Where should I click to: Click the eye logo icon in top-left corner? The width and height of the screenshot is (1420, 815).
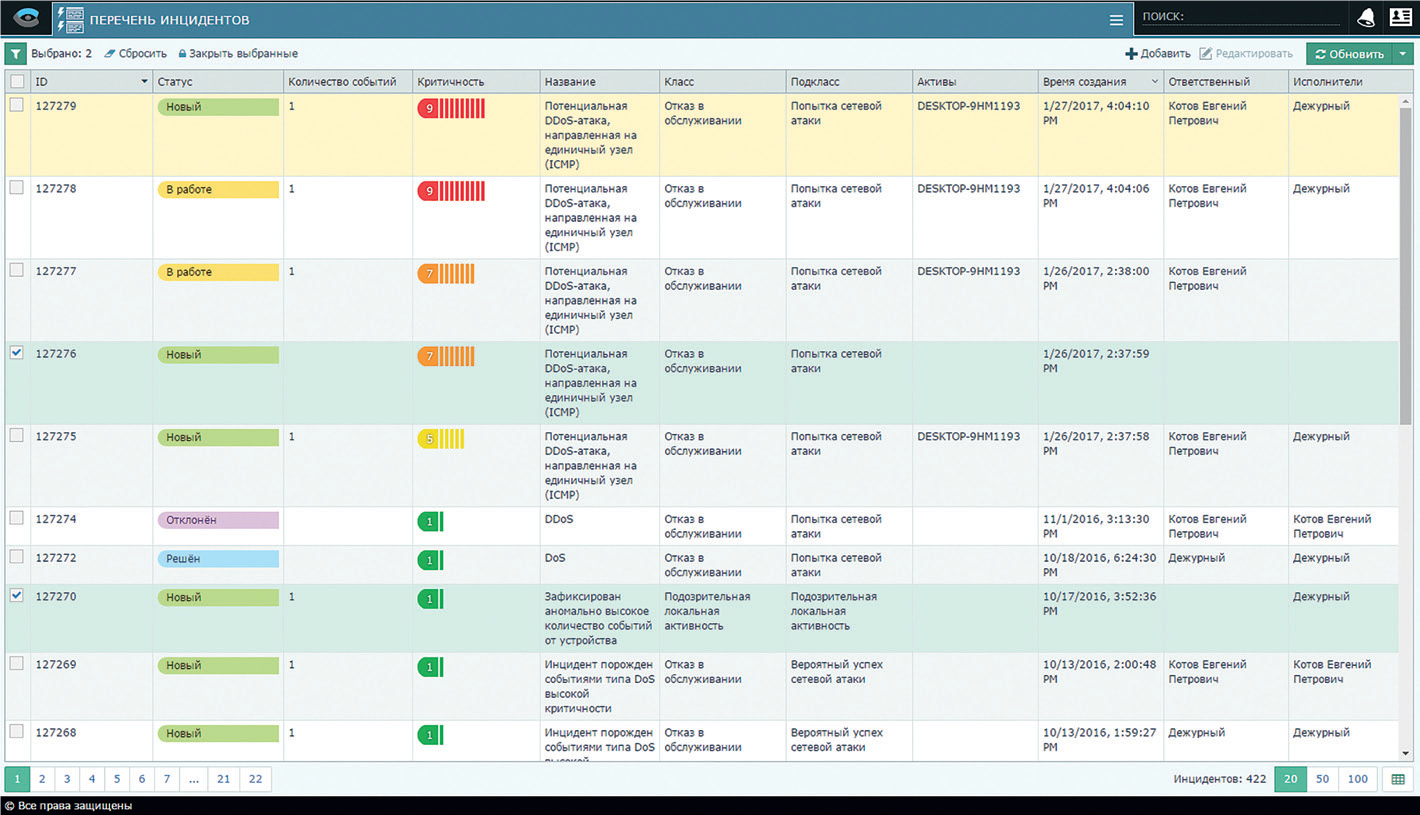[x=25, y=19]
